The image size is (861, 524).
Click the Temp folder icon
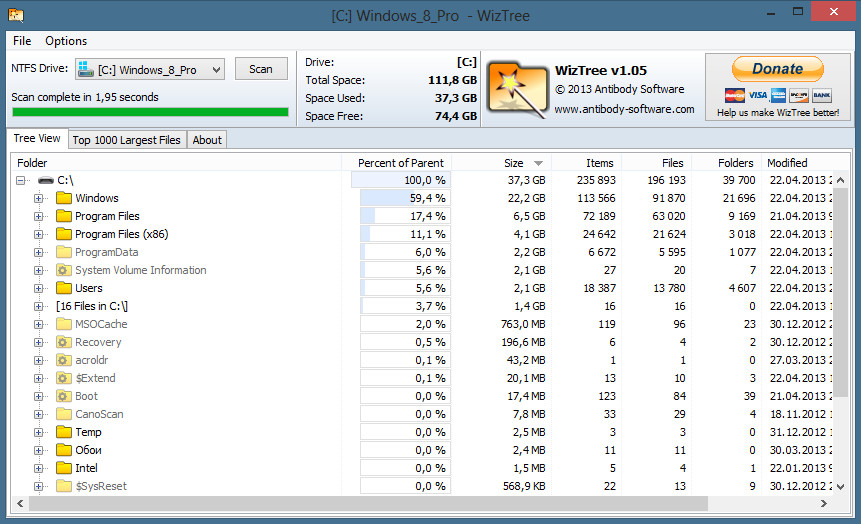[x=64, y=432]
